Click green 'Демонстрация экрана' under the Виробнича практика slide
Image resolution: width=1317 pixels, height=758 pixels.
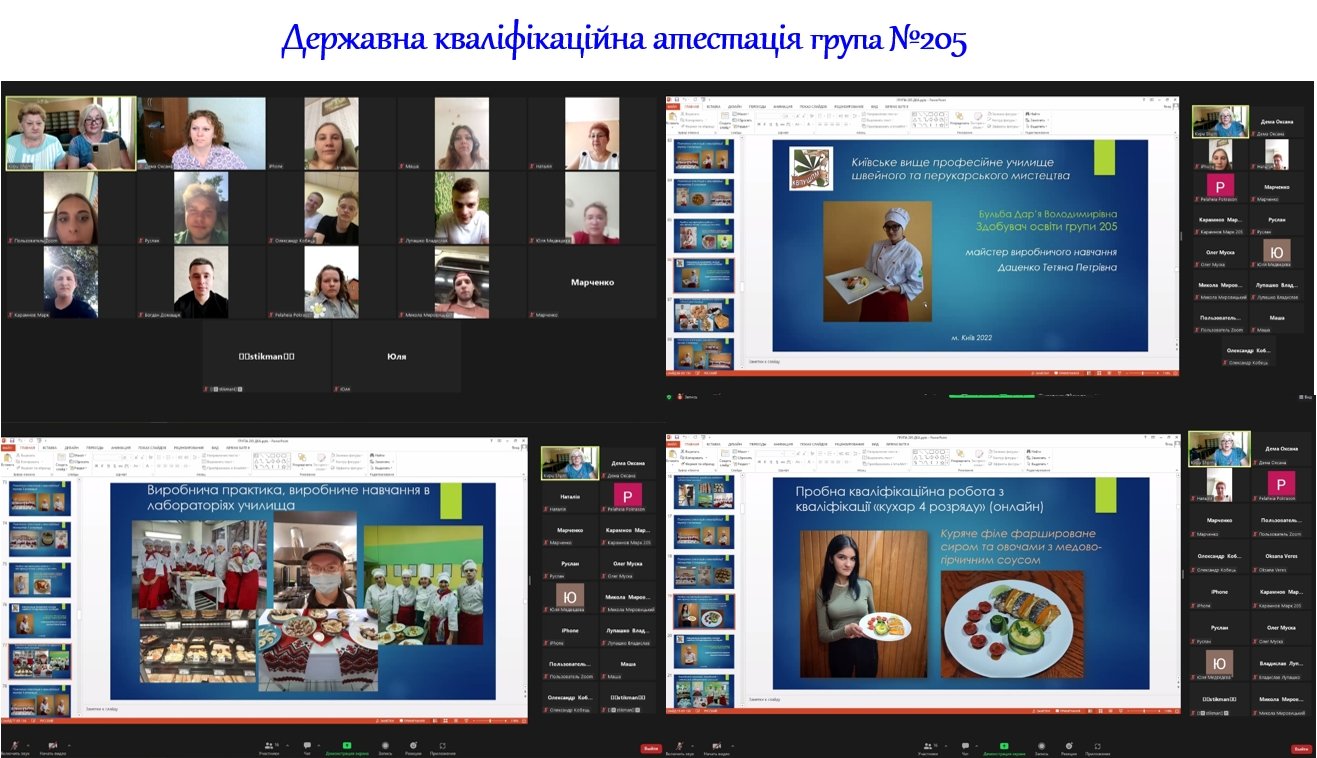(347, 748)
